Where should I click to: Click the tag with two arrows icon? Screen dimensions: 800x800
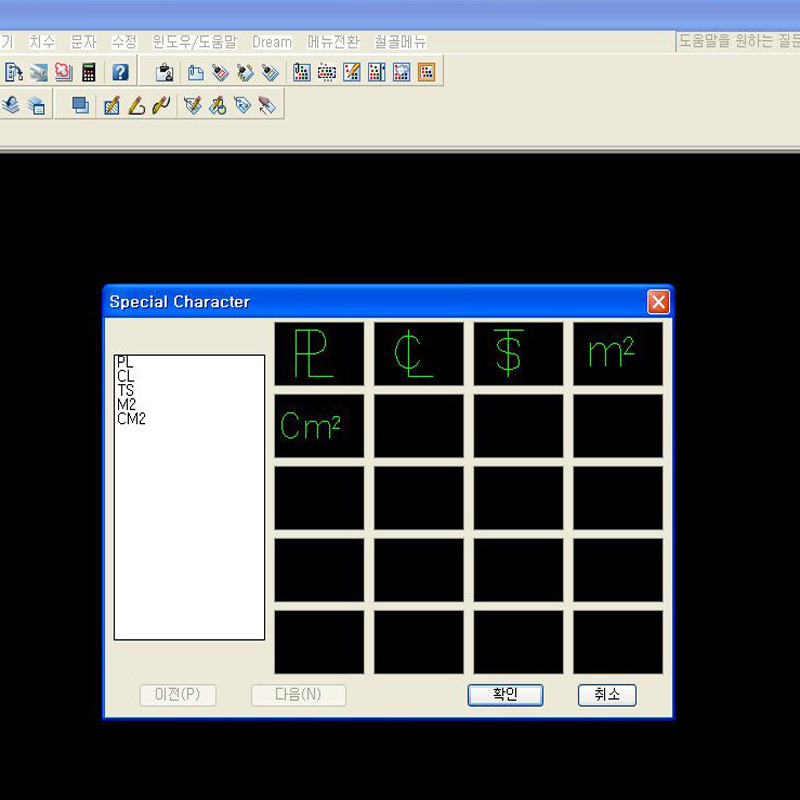pyautogui.click(x=243, y=105)
